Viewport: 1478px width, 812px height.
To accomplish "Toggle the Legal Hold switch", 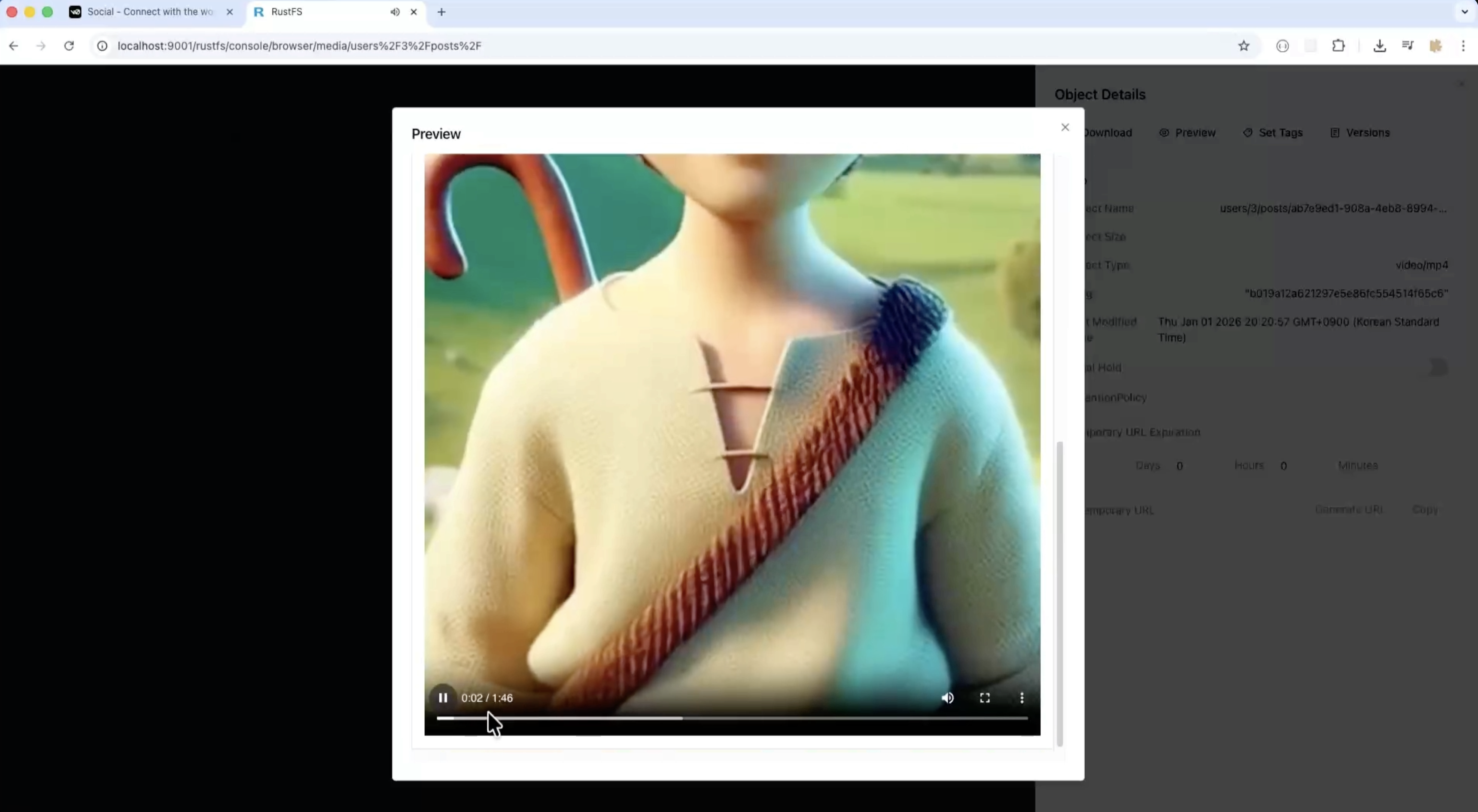I will coord(1439,367).
